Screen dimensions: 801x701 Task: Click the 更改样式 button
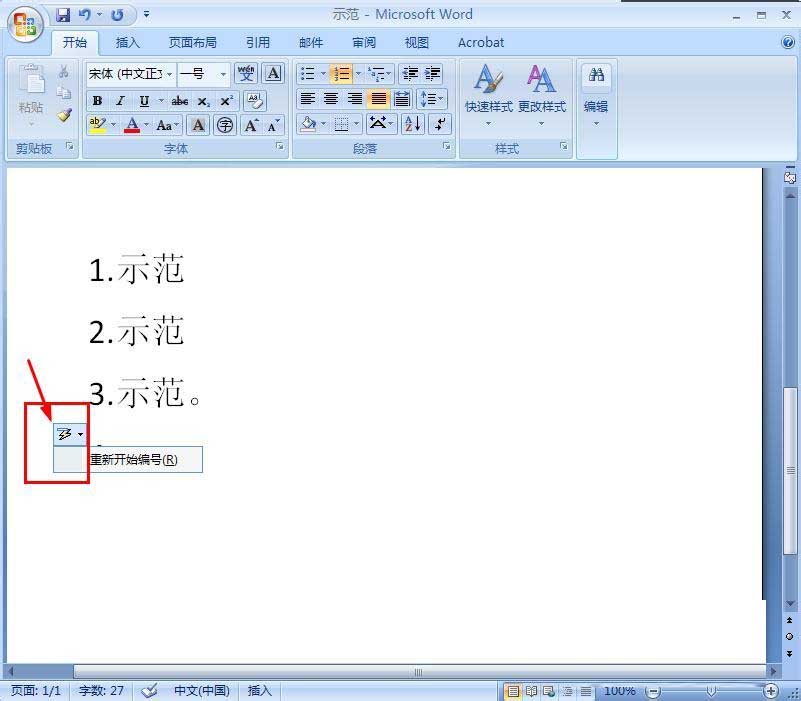[541, 96]
